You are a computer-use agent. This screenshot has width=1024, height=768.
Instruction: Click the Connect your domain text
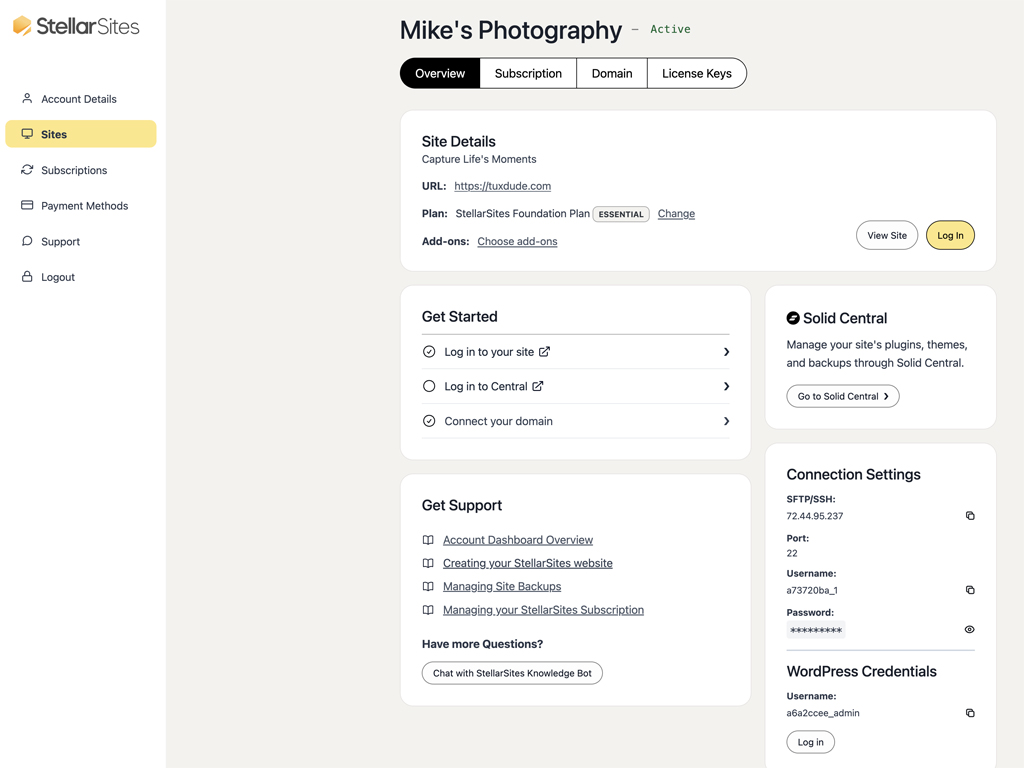[x=498, y=421]
